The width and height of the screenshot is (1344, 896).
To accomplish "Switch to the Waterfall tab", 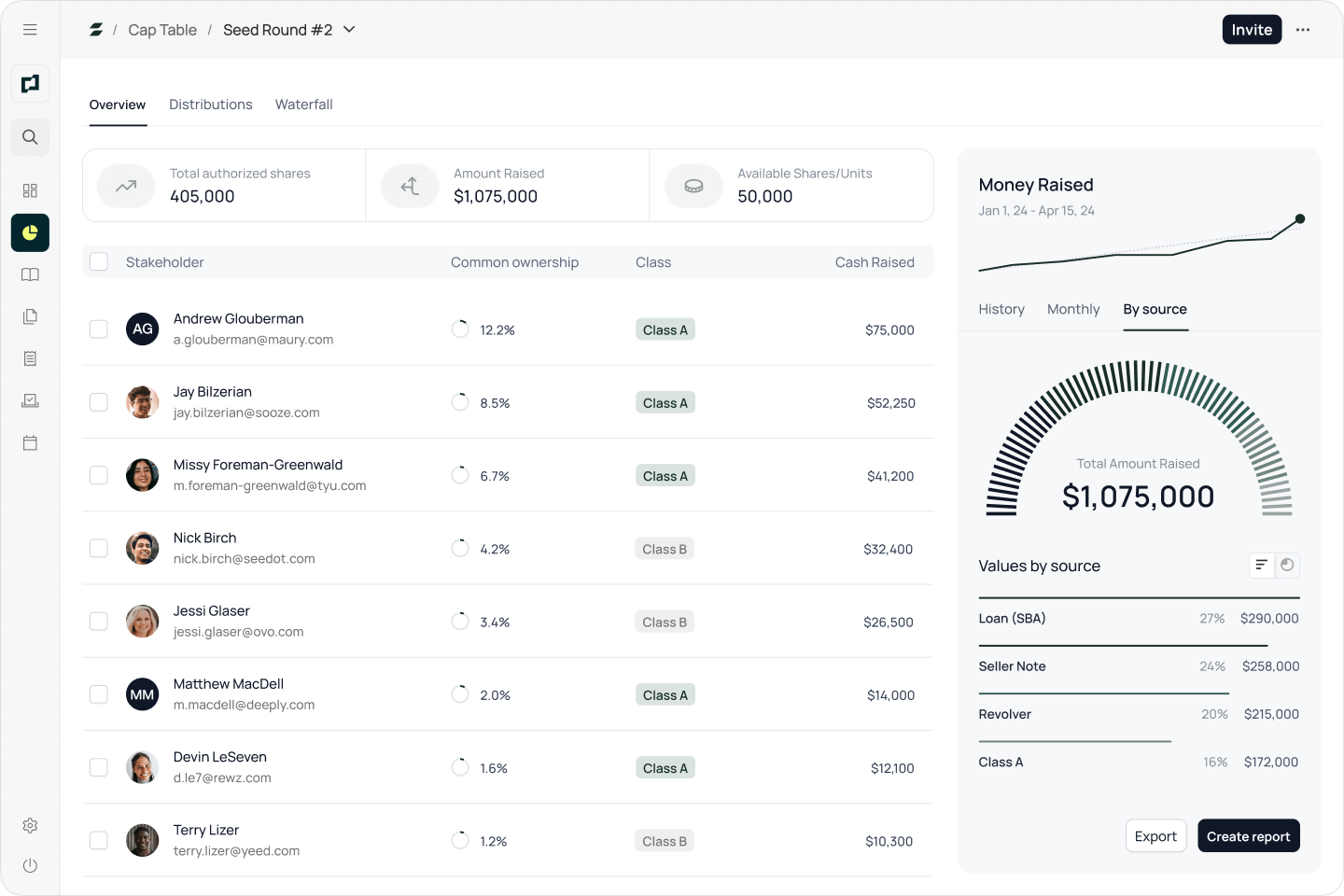I will [303, 105].
